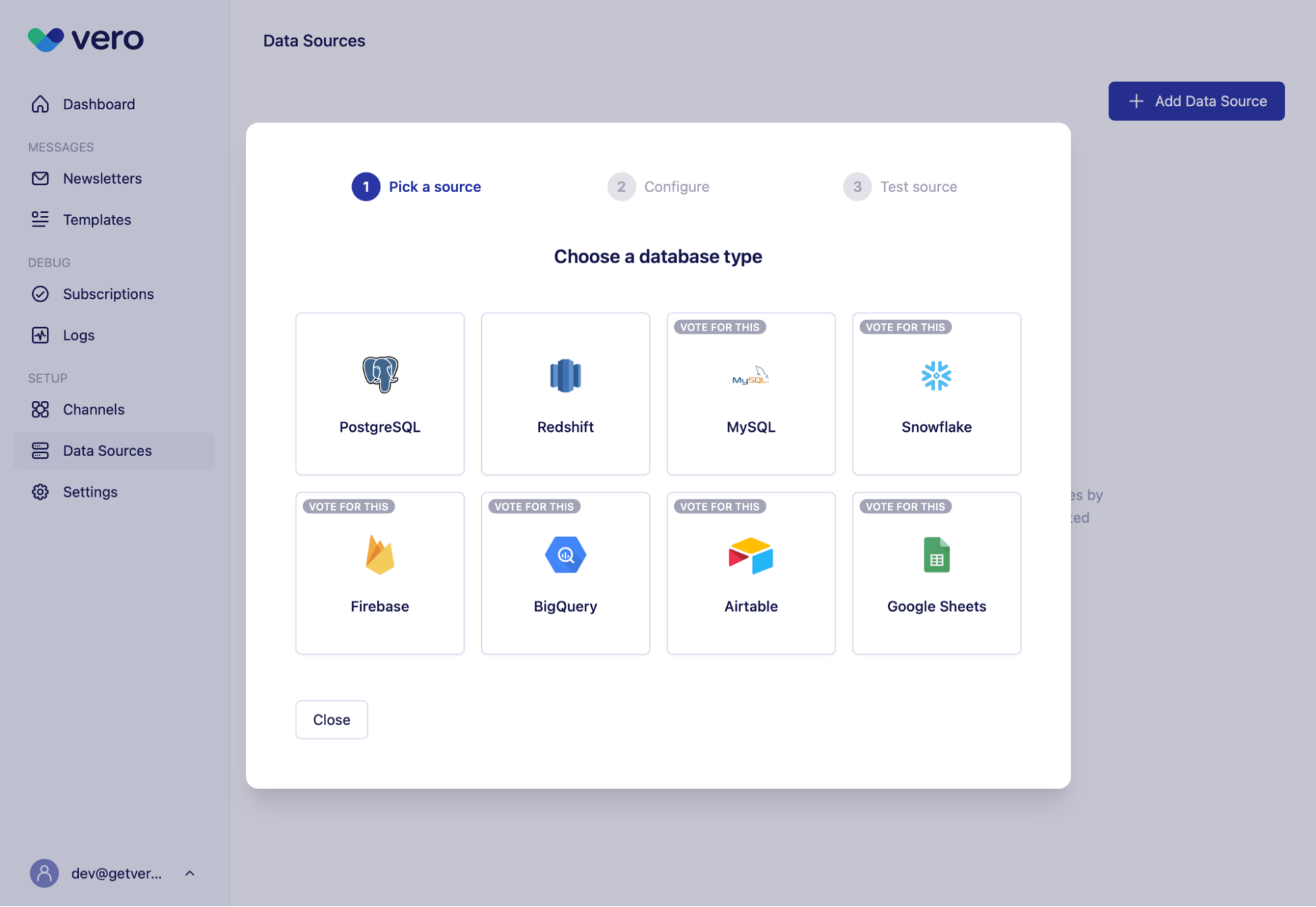Image resolution: width=1316 pixels, height=907 pixels.
Task: Select the PostgreSQL database icon
Action: point(379,374)
